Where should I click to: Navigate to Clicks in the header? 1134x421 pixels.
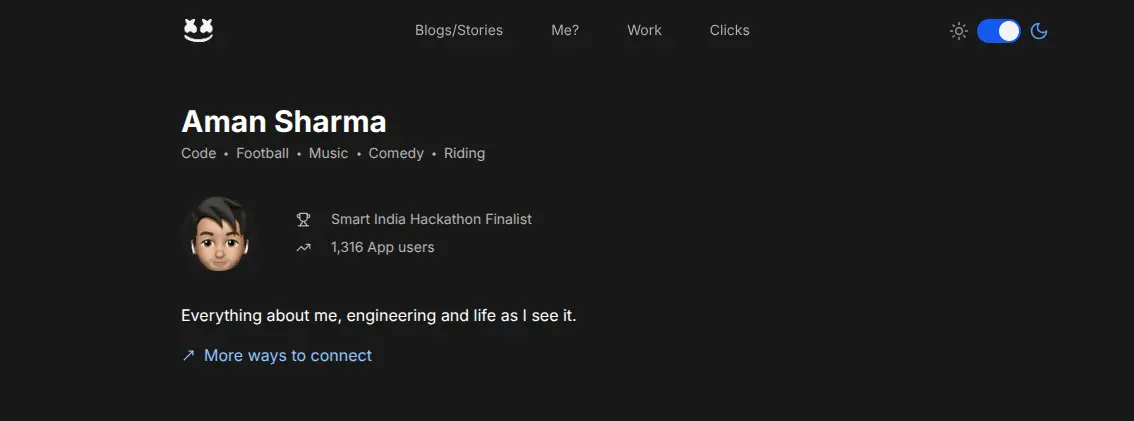(x=729, y=30)
